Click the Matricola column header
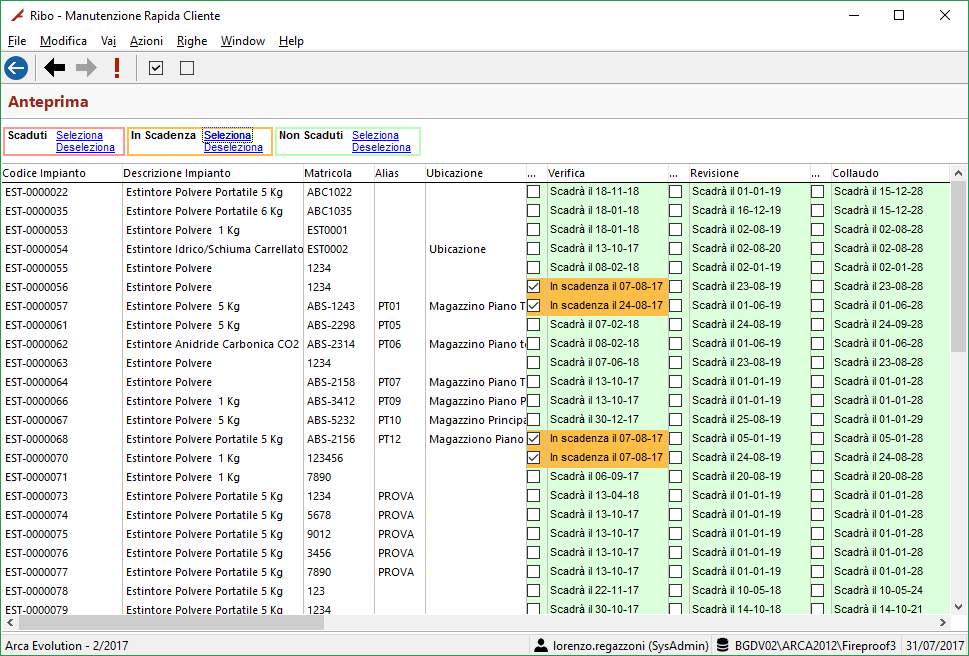Viewport: 969px width, 656px height. (338, 174)
